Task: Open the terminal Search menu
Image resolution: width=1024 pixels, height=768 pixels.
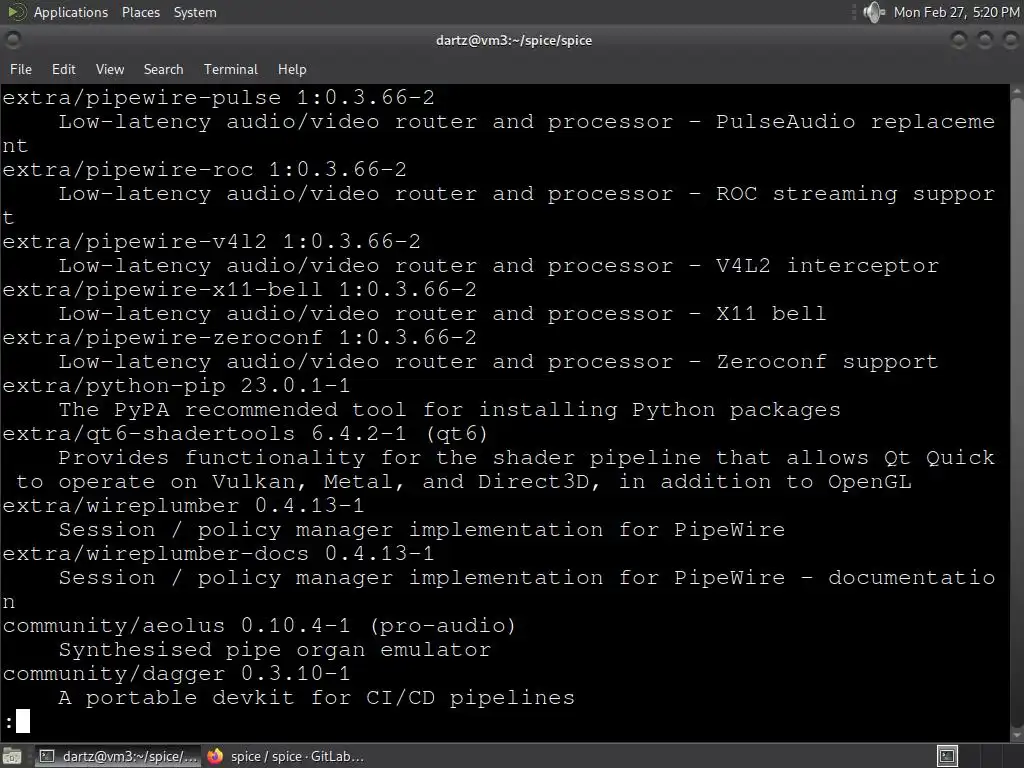Action: tap(163, 69)
